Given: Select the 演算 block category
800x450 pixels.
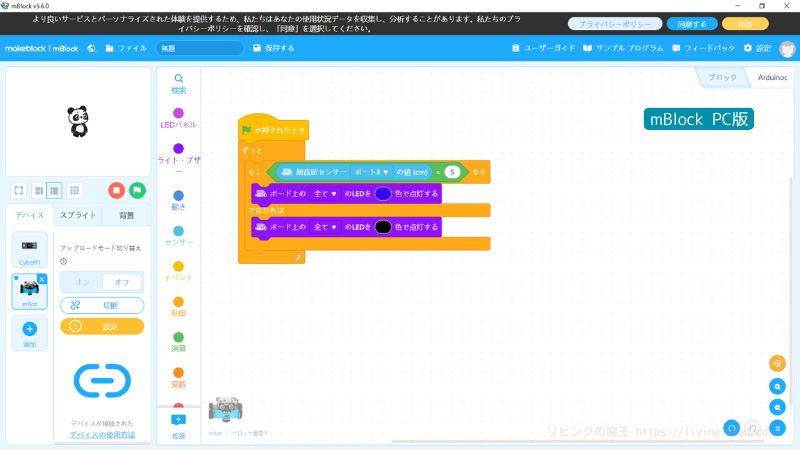Looking at the screenshot, I should coord(178,342).
